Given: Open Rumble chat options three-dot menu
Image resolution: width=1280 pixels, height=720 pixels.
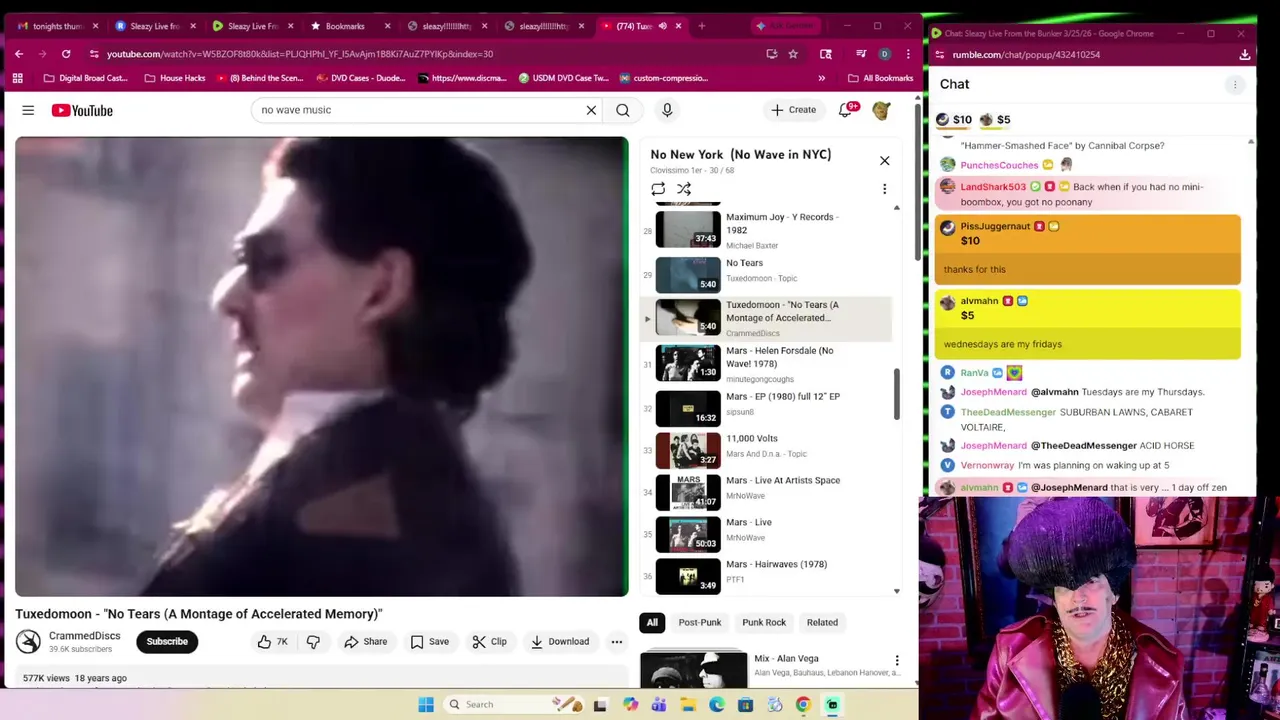Looking at the screenshot, I should (x=1235, y=85).
